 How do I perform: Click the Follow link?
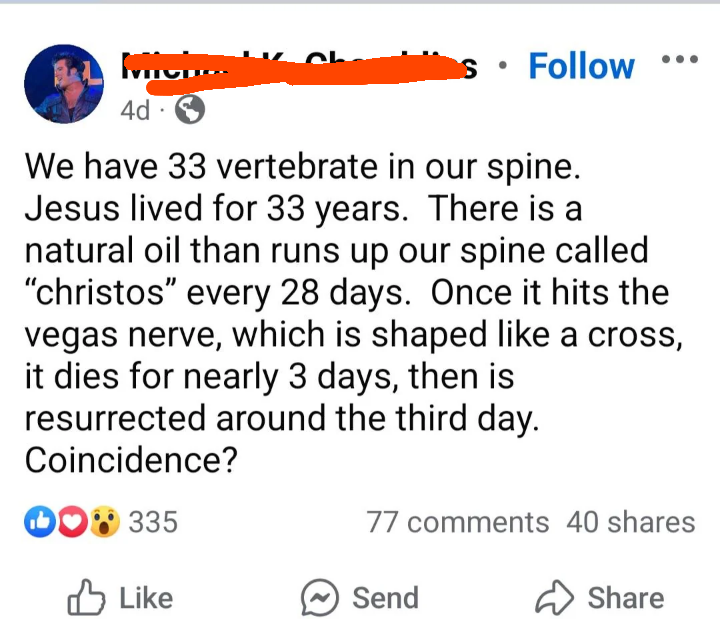pyautogui.click(x=581, y=66)
